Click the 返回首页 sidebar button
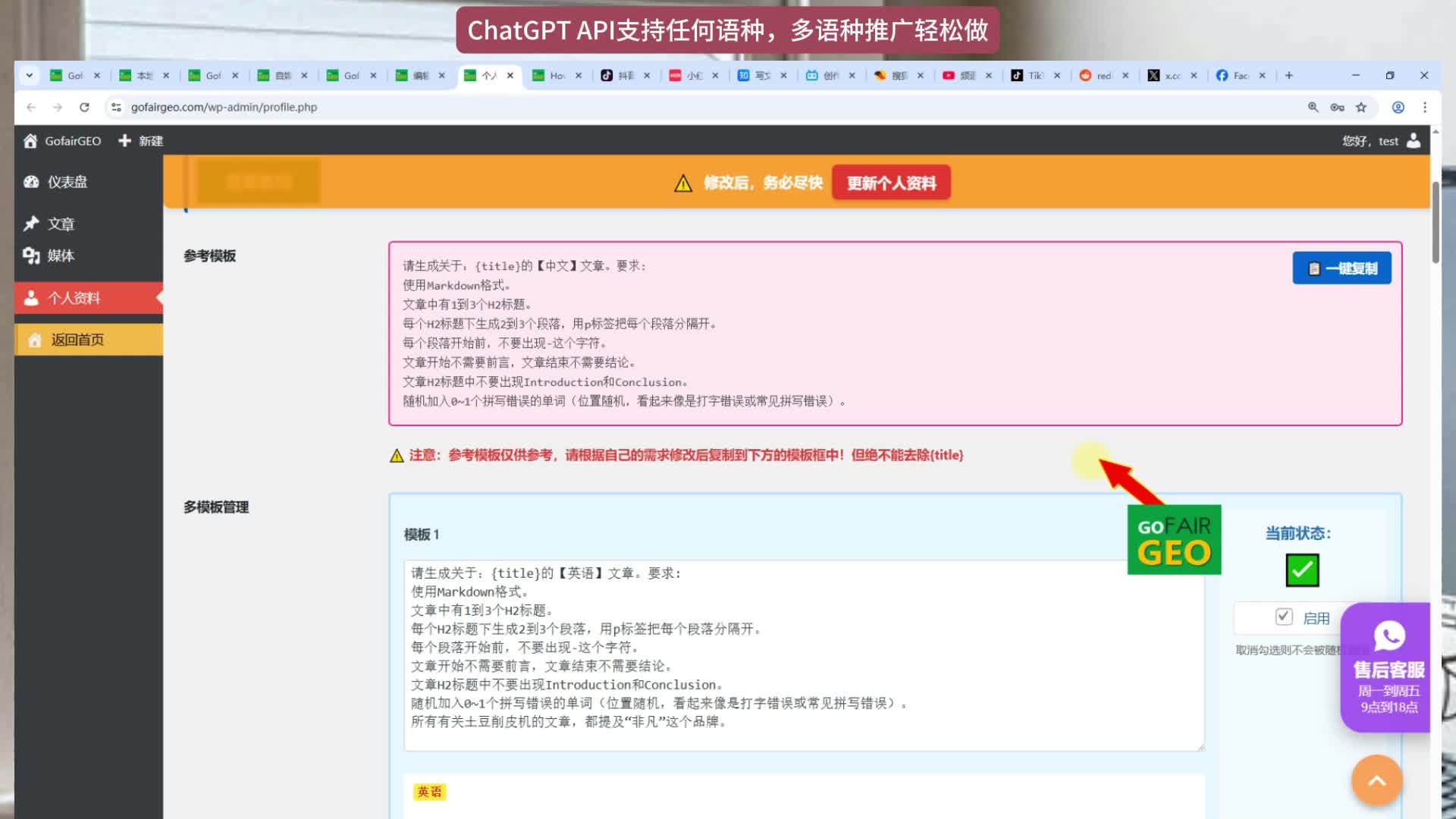Screen dimensions: 1456x819 (x=77, y=340)
